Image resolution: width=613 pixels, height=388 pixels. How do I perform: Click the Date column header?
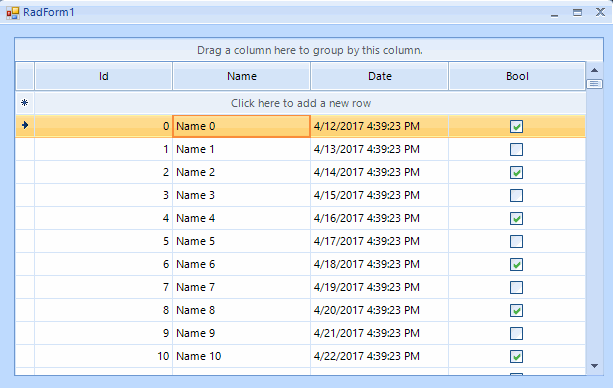[x=380, y=76]
